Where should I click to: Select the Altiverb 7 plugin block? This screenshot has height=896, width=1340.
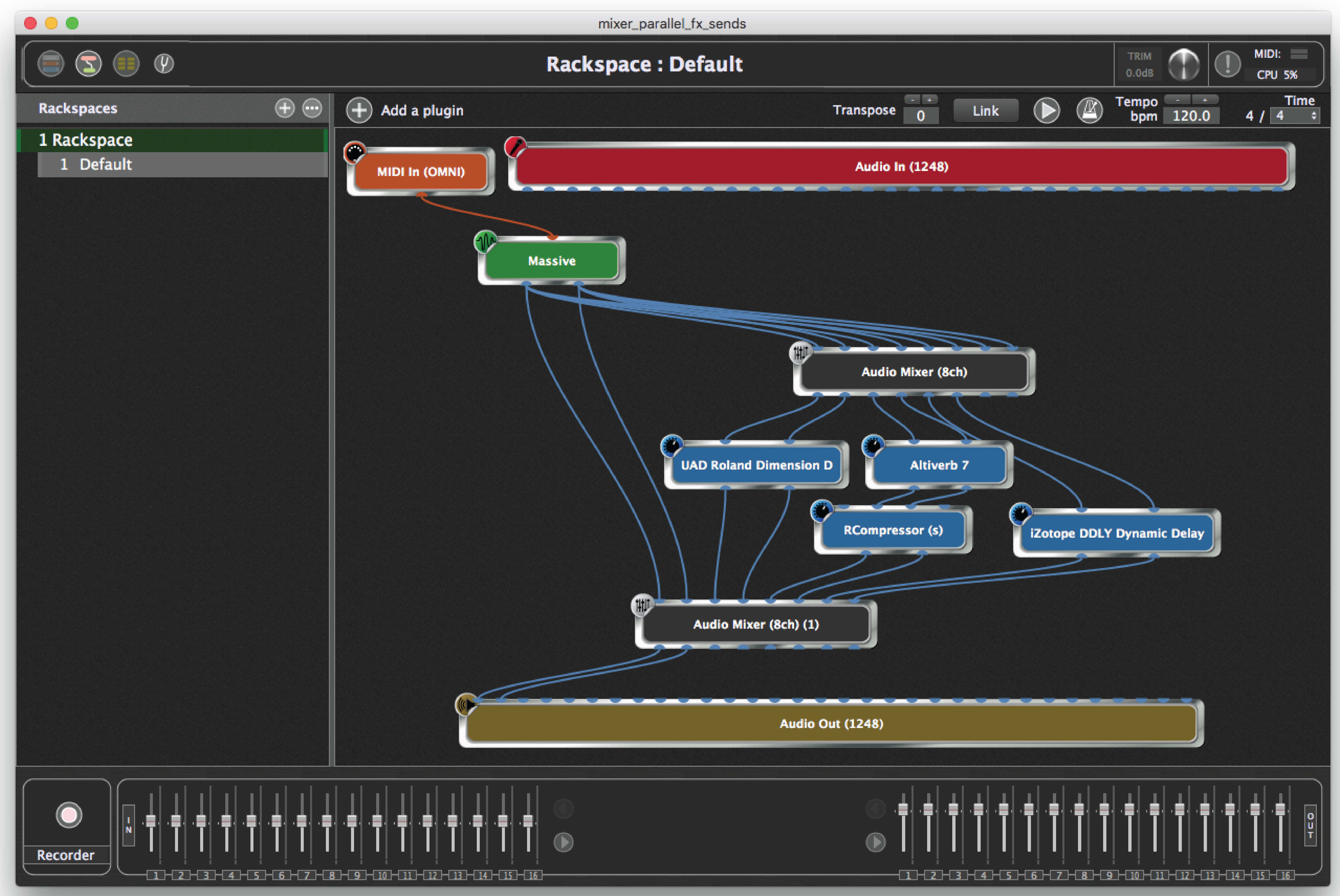[x=939, y=464]
